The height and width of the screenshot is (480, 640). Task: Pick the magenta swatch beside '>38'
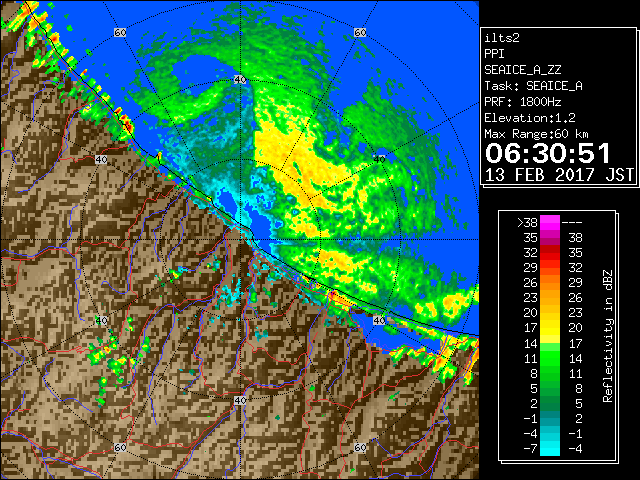point(550,222)
